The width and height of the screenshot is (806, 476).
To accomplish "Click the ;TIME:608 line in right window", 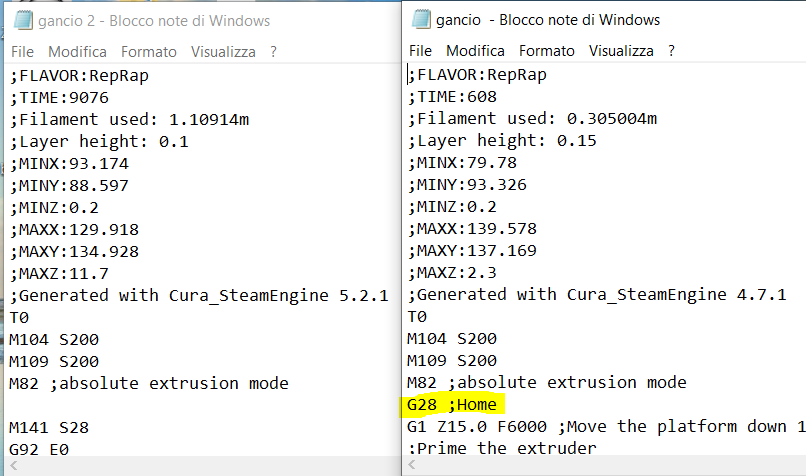I will point(452,97).
